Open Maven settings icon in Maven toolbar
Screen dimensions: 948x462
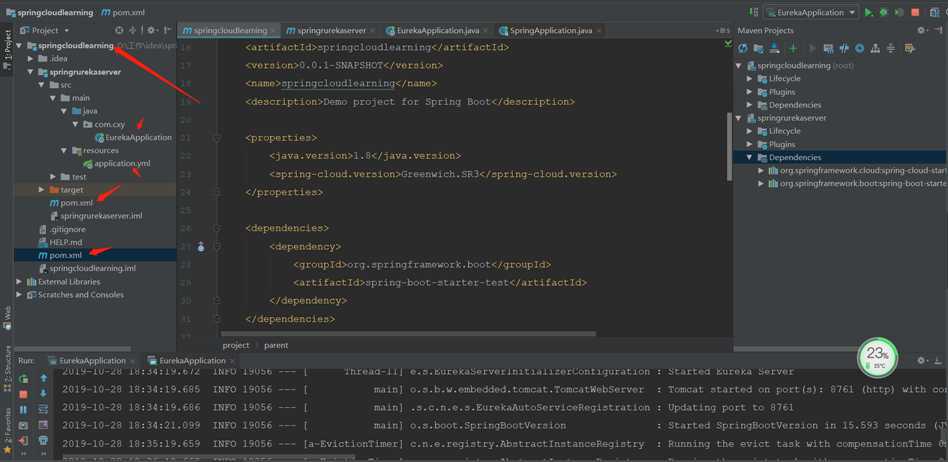pos(909,48)
